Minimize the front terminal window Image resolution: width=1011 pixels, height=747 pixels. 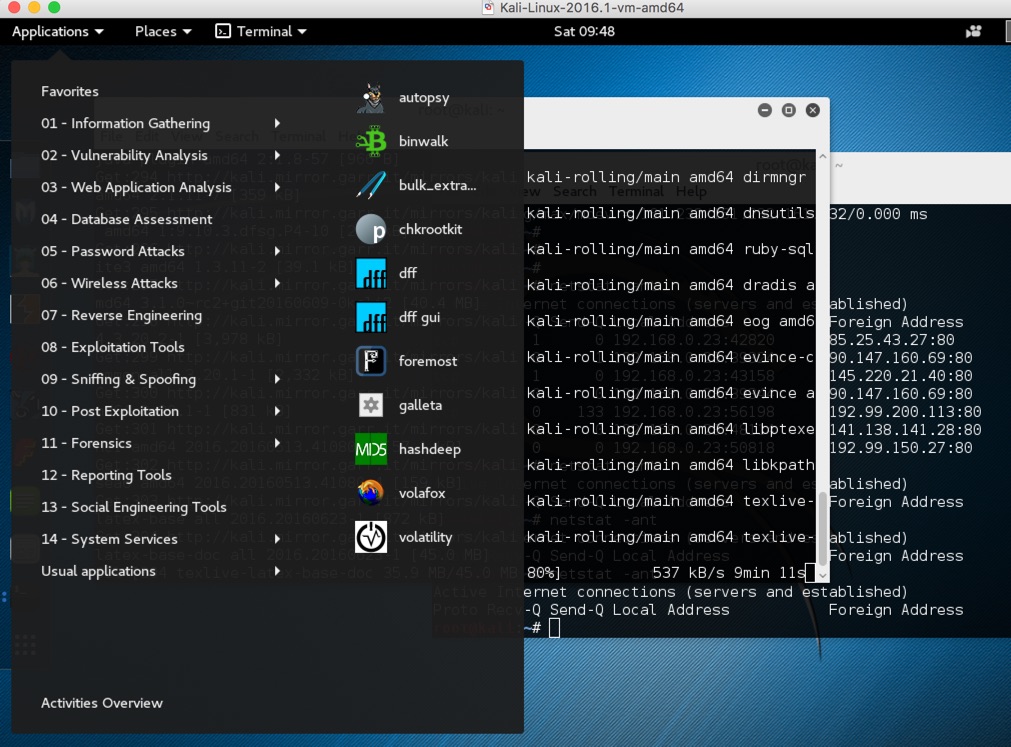765,110
